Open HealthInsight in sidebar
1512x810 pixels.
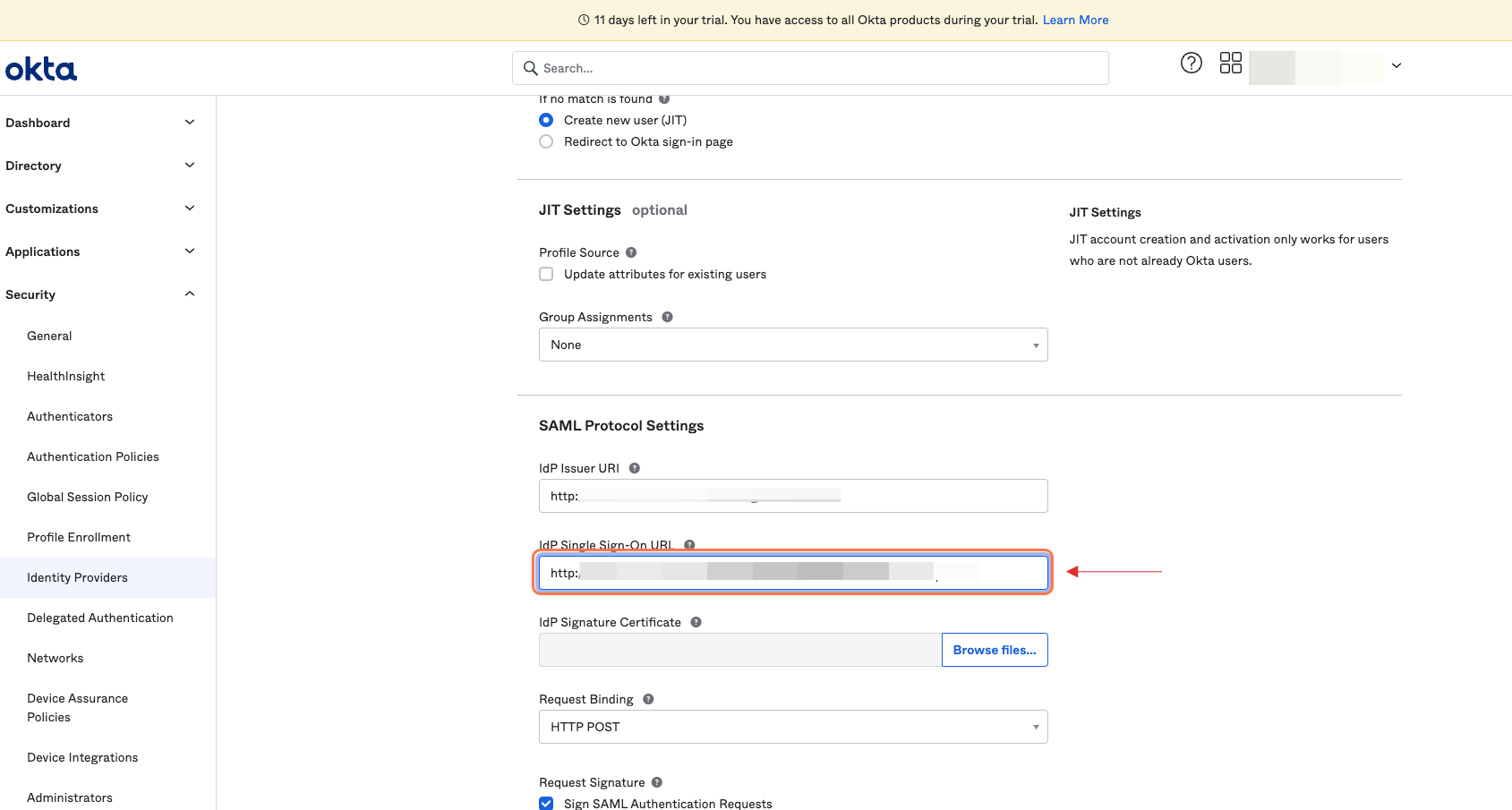tap(66, 376)
